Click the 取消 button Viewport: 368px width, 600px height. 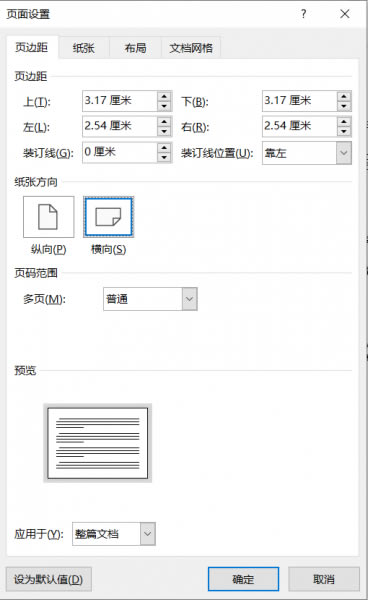point(324,579)
